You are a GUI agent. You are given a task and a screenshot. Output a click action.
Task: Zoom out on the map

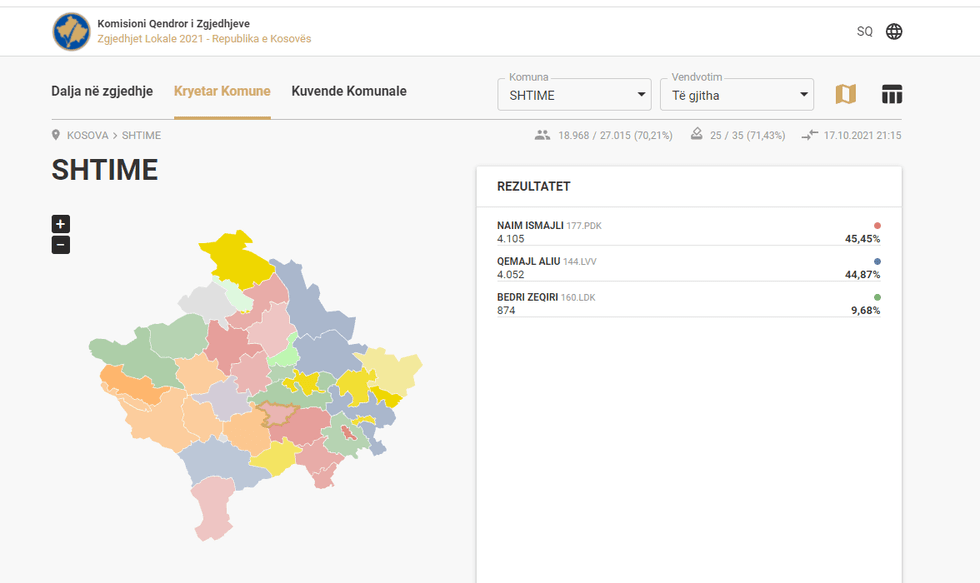61,245
